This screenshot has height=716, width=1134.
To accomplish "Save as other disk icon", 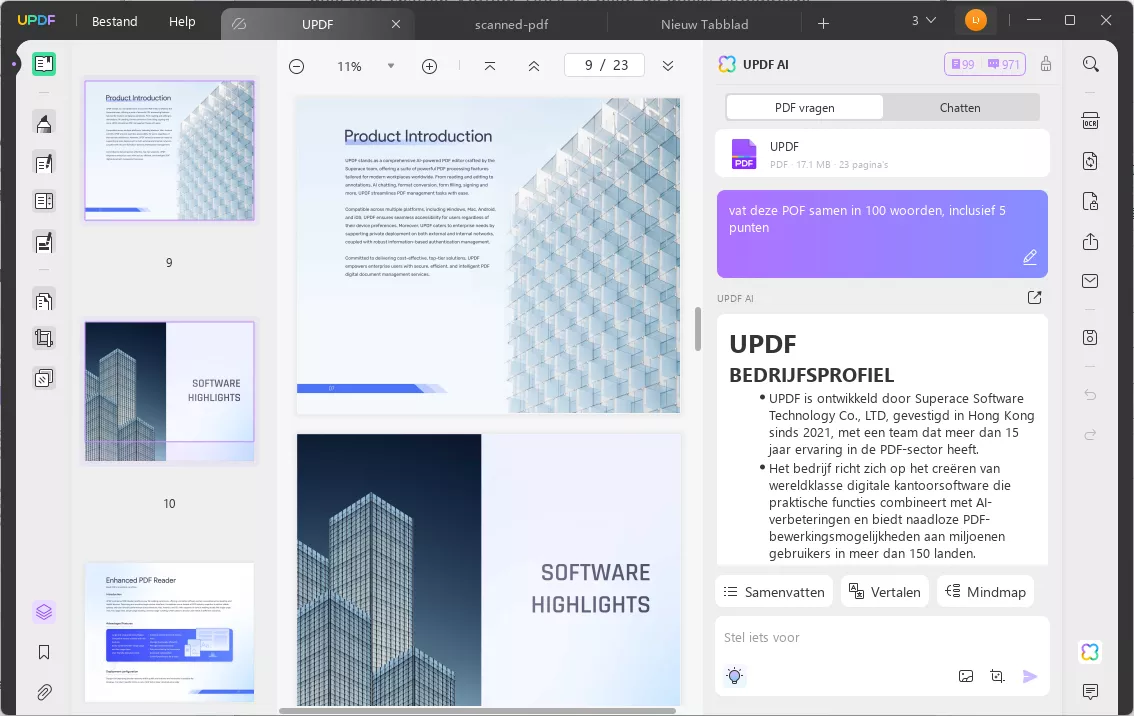I will tap(1091, 337).
